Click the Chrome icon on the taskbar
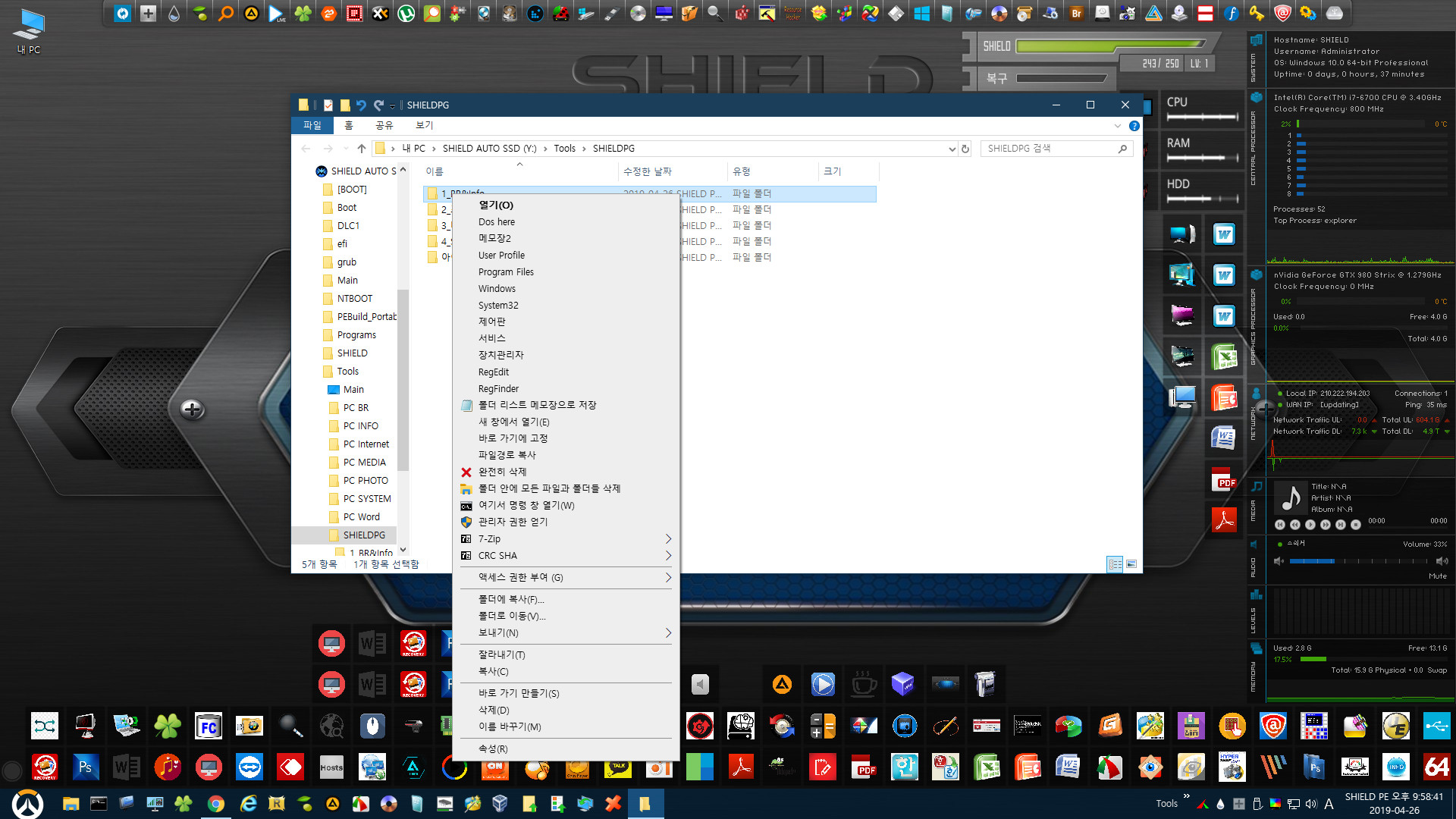This screenshot has width=1456, height=819. [216, 804]
